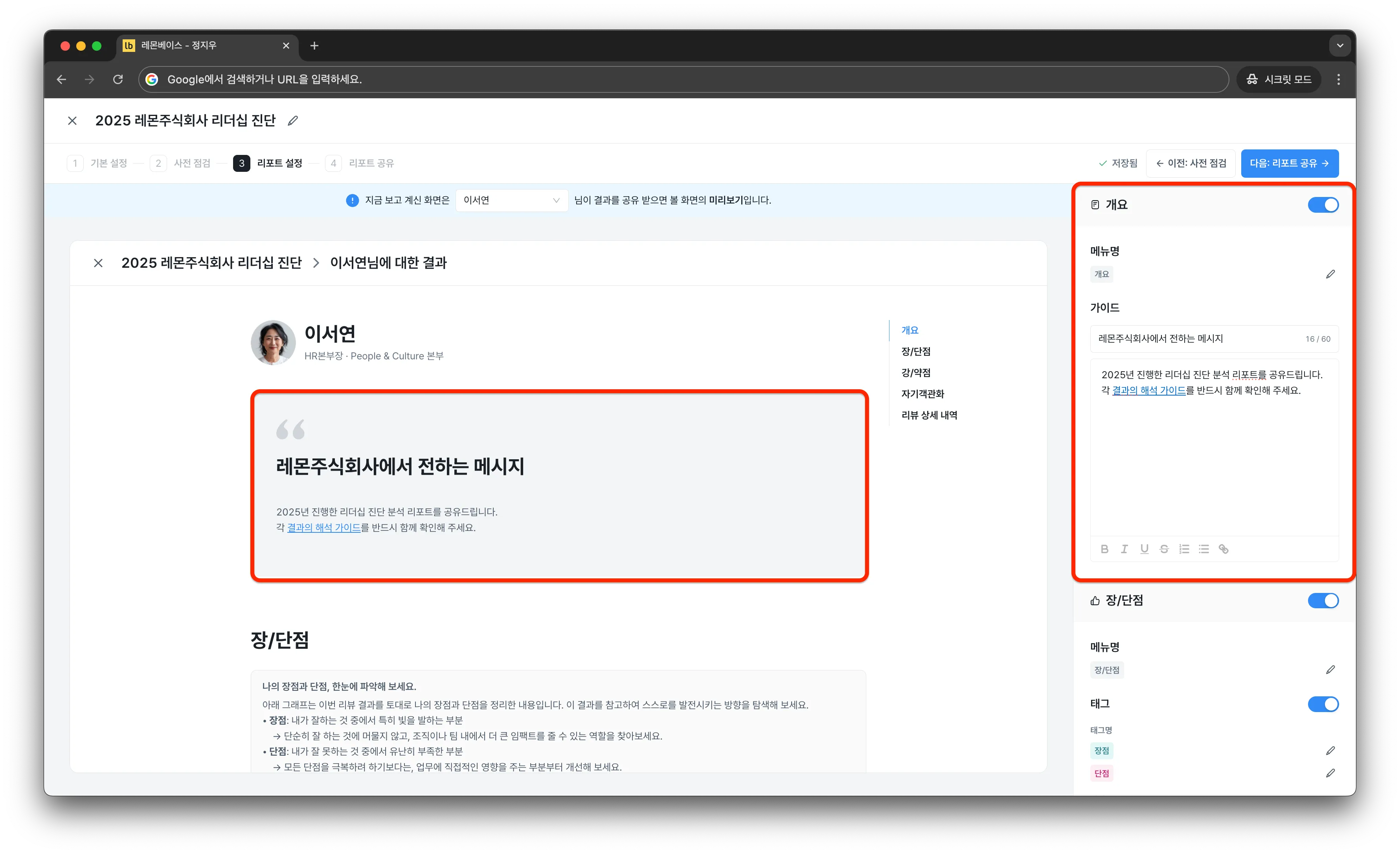Insert numbered list in guide editor
Viewport: 1400px width, 854px height.
[1184, 548]
